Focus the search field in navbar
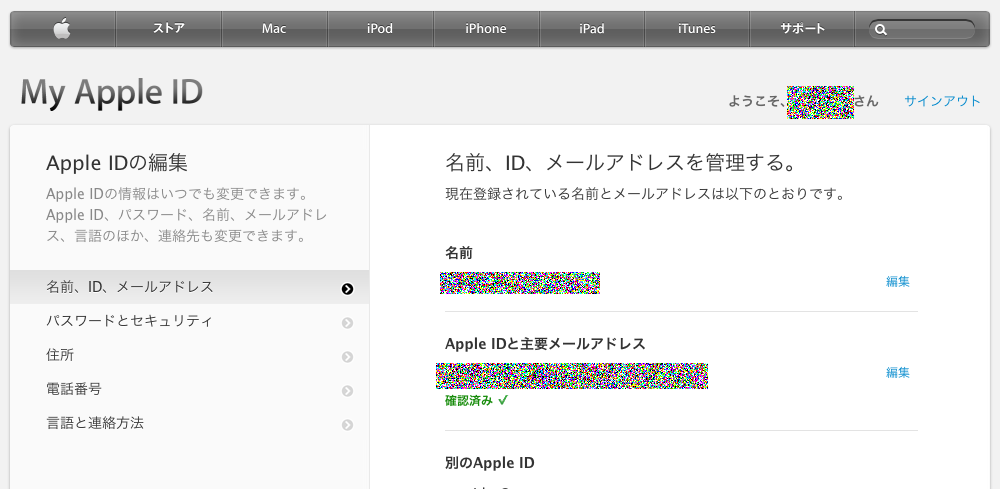 pyautogui.click(x=922, y=29)
